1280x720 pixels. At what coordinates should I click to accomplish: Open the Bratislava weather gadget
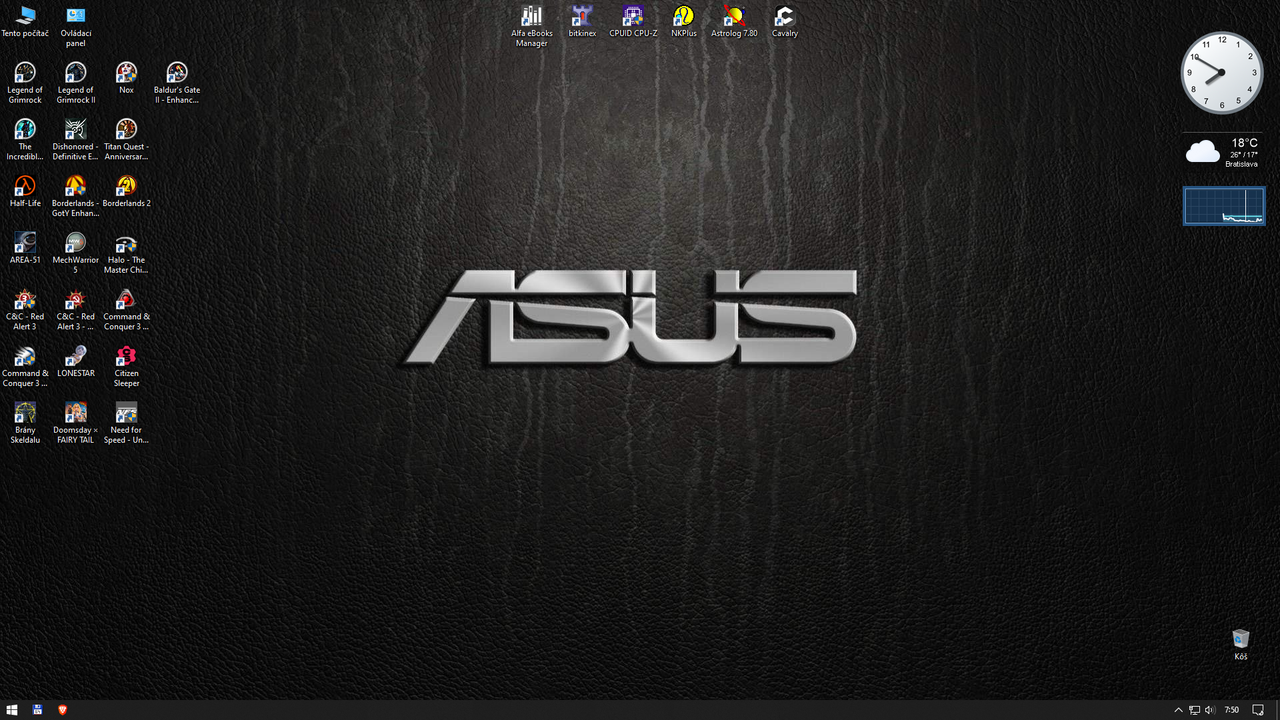tap(1224, 152)
